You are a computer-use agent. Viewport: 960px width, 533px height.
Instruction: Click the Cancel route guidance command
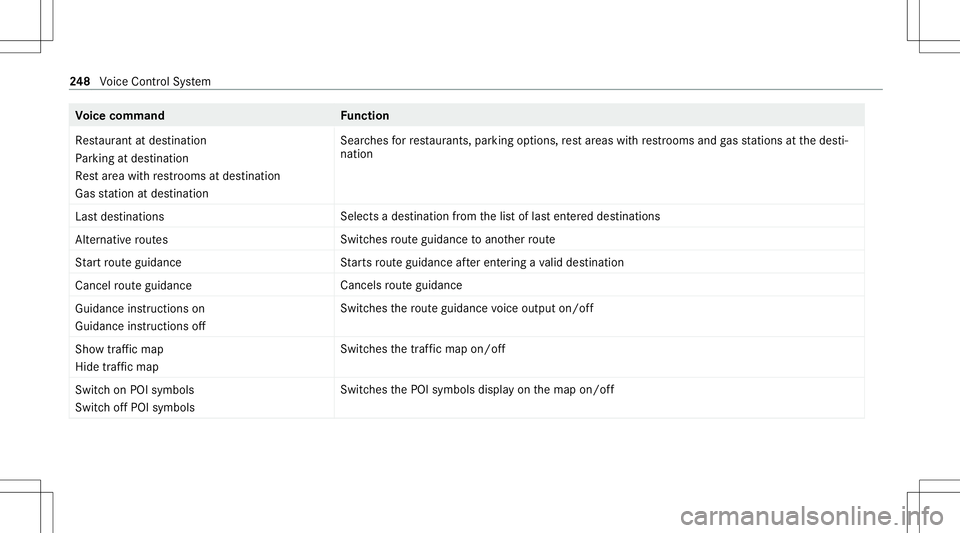[133, 285]
